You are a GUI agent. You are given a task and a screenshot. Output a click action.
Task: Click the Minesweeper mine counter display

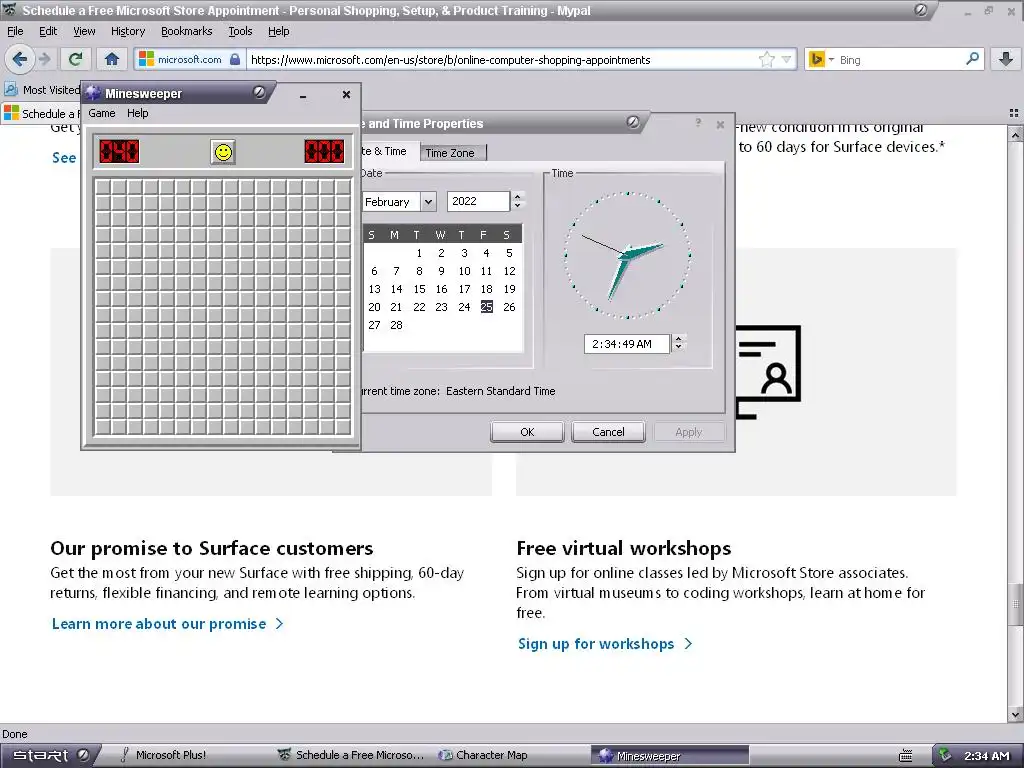click(119, 152)
